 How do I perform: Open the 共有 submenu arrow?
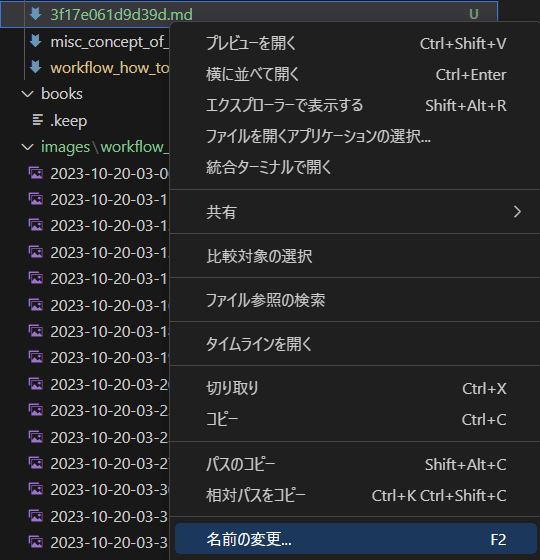pos(517,212)
